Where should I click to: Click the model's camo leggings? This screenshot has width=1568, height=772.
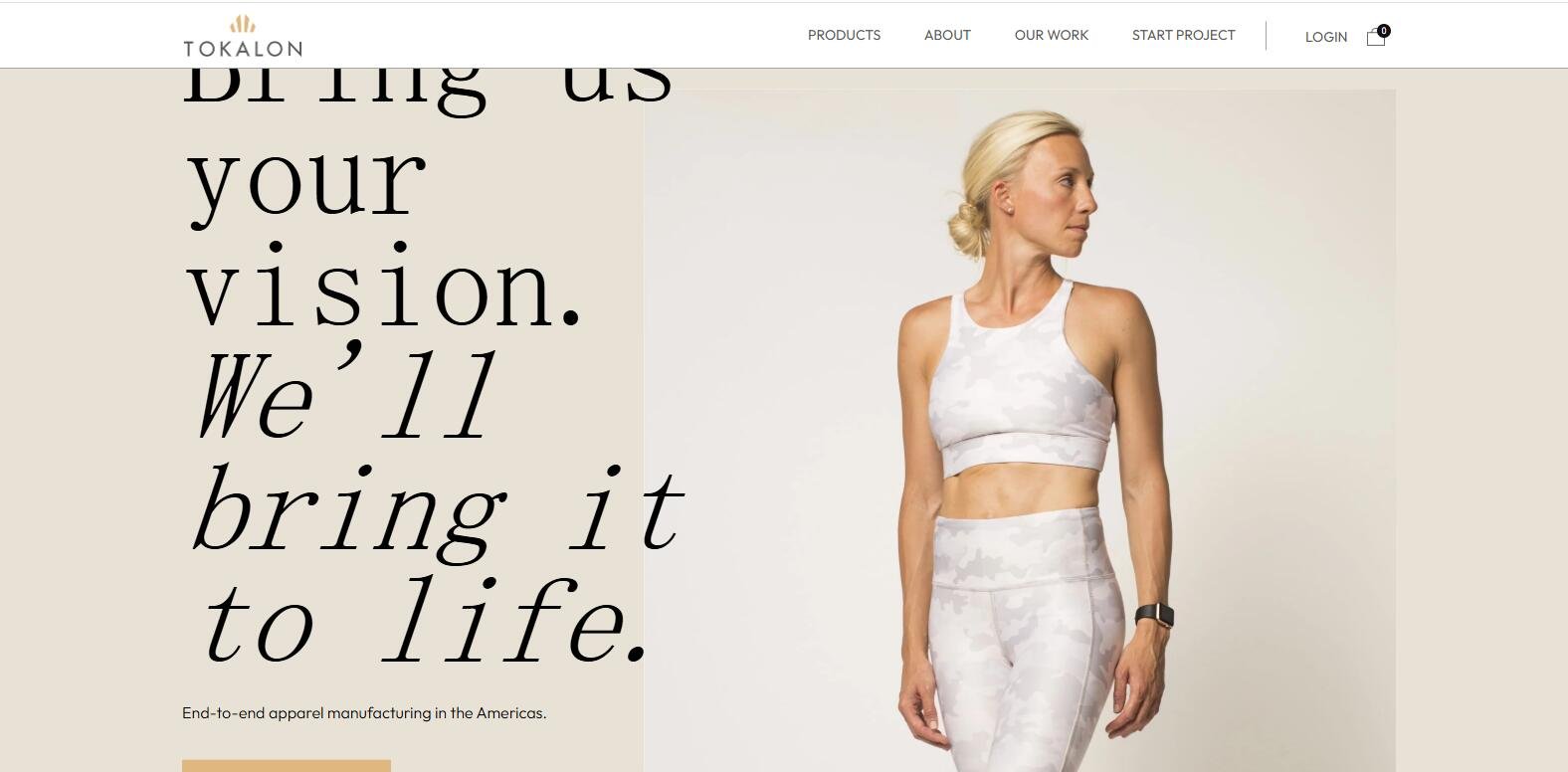1025,647
